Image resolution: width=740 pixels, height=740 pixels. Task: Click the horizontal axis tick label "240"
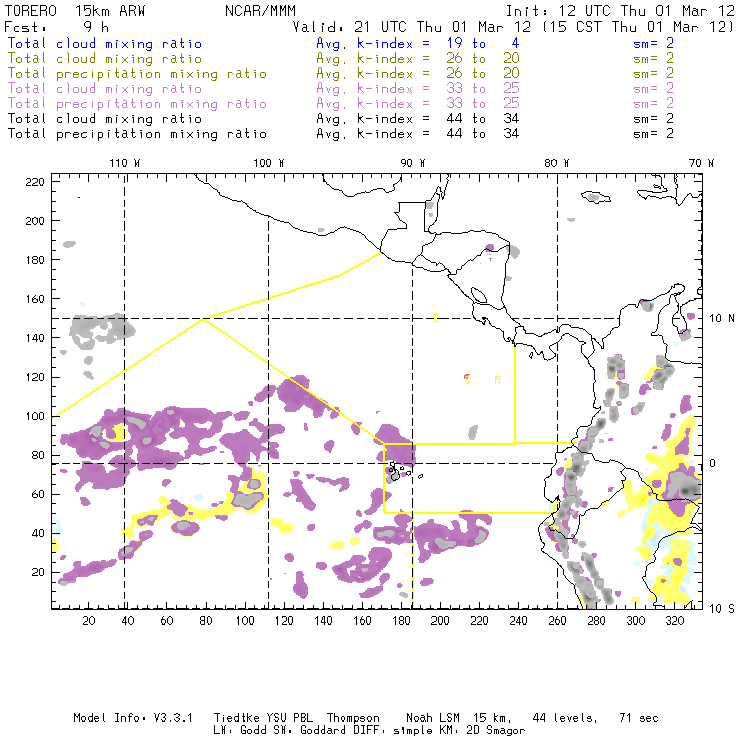click(518, 621)
